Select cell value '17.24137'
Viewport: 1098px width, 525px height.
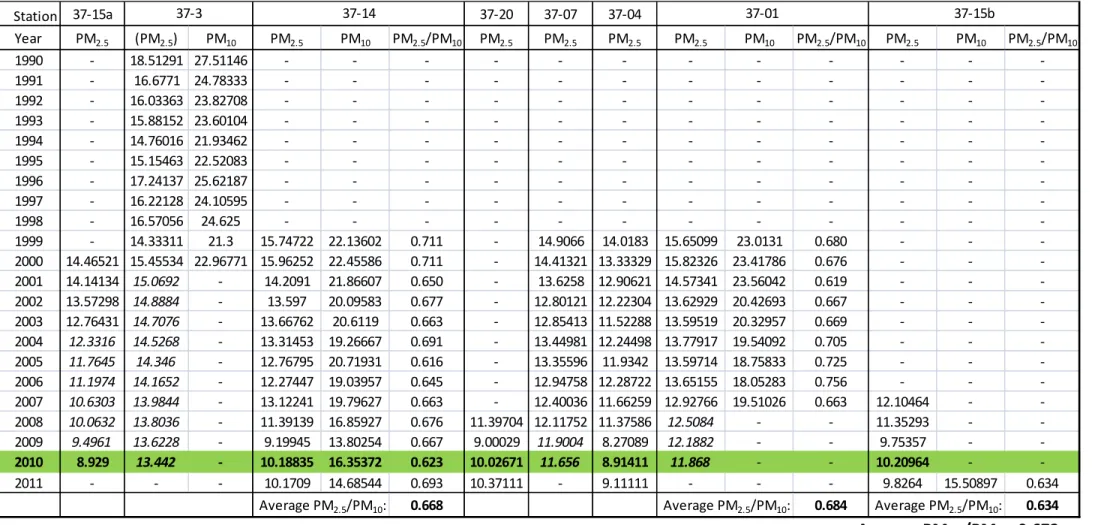pos(156,181)
